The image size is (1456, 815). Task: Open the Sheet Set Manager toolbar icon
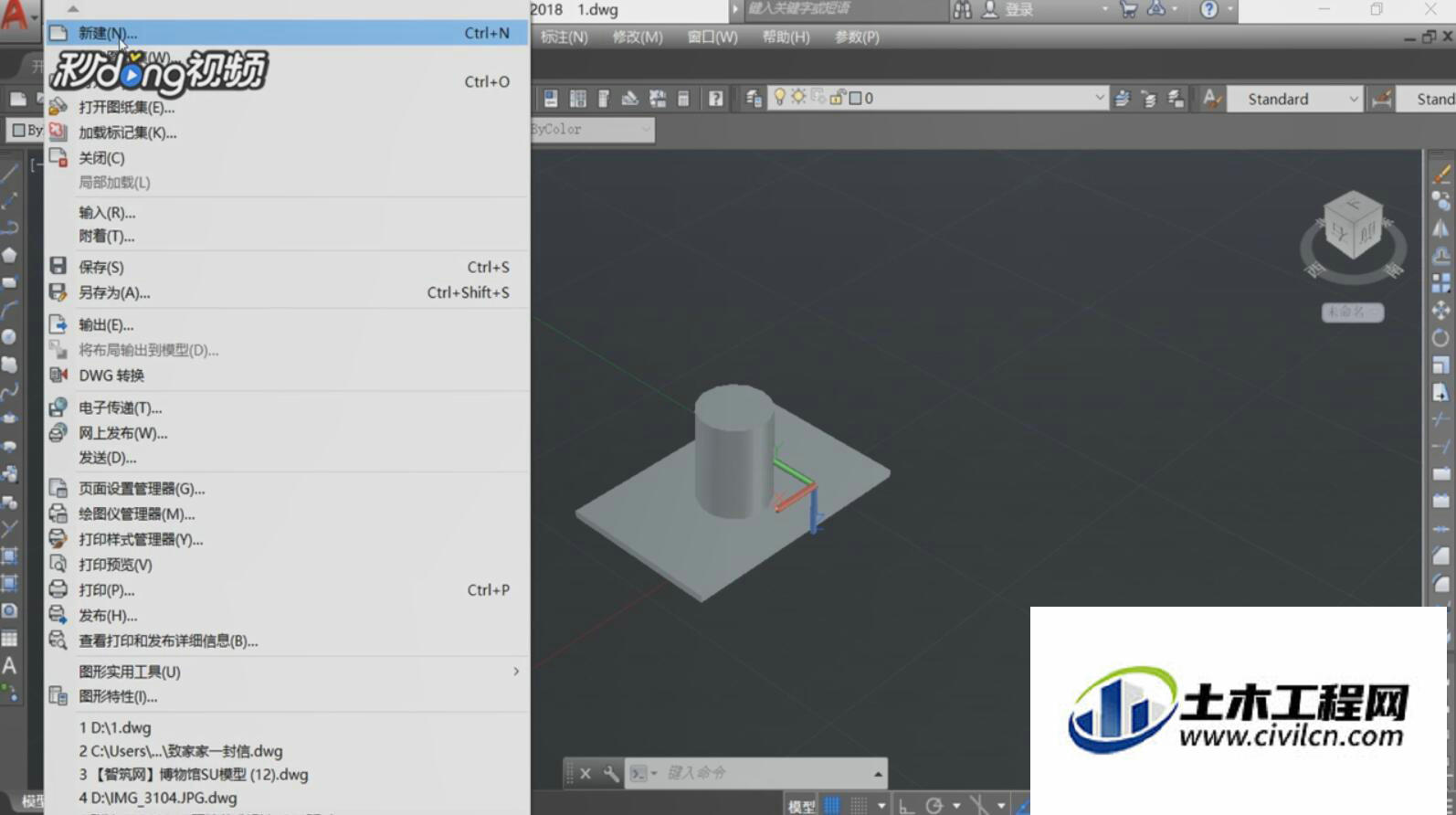[630, 99]
